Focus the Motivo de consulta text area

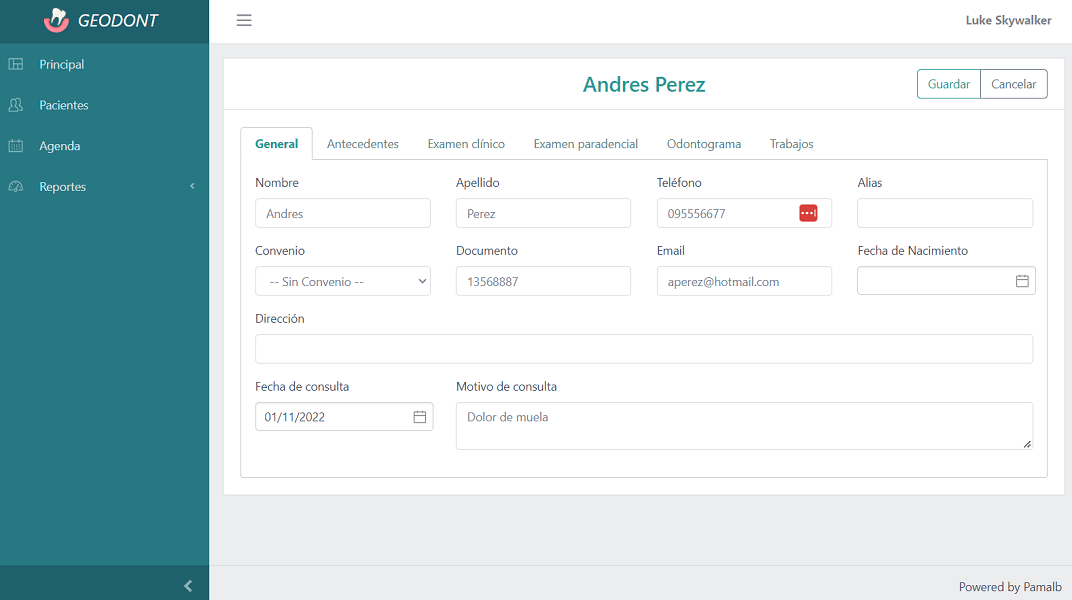point(743,426)
